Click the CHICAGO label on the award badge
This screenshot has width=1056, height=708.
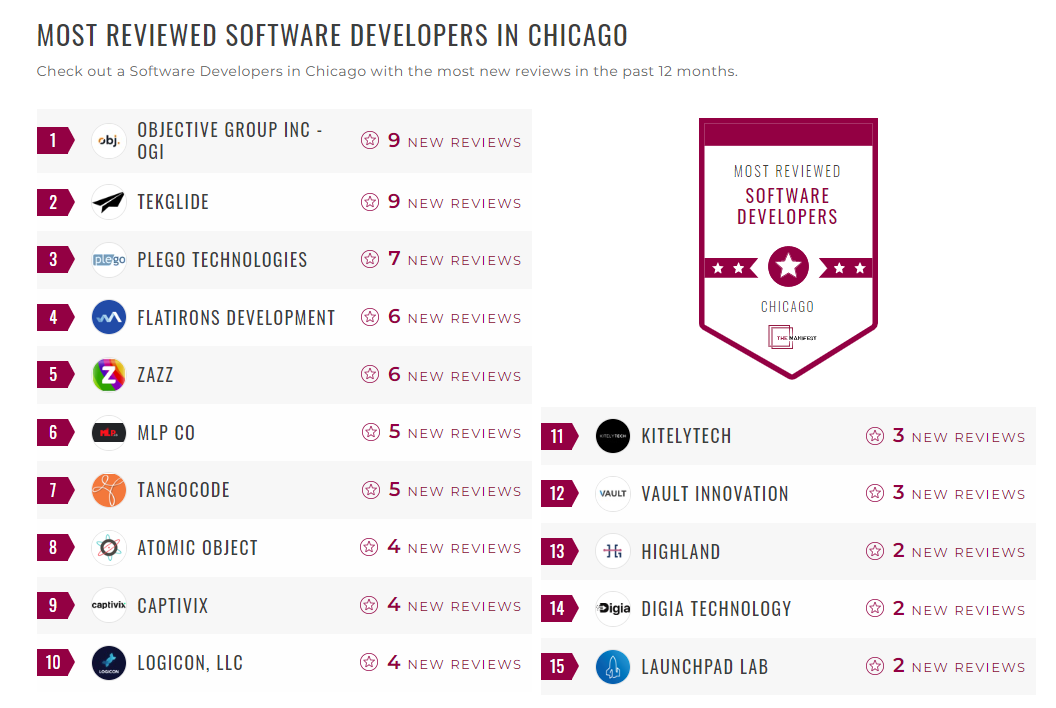click(x=788, y=305)
